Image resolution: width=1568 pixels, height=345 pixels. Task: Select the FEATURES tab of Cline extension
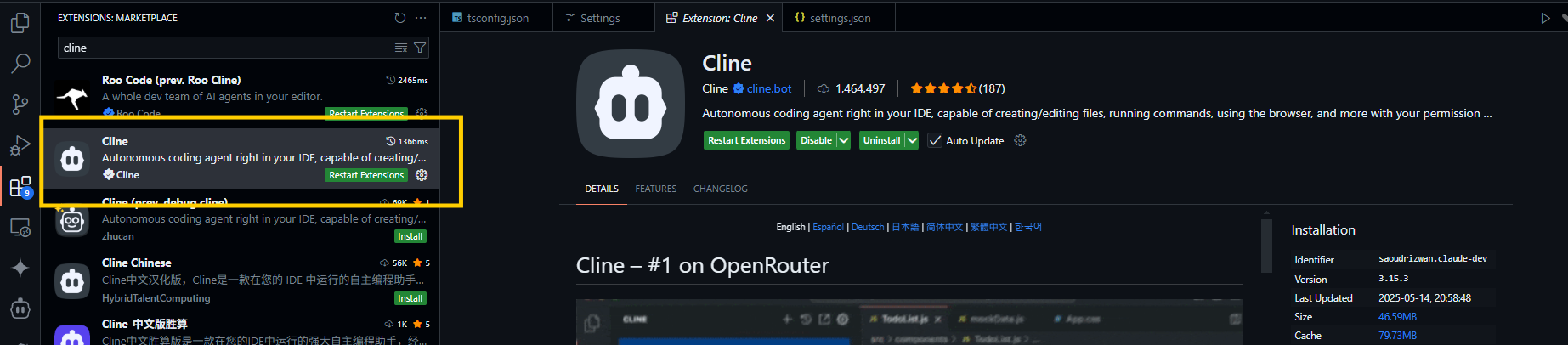pyautogui.click(x=656, y=189)
